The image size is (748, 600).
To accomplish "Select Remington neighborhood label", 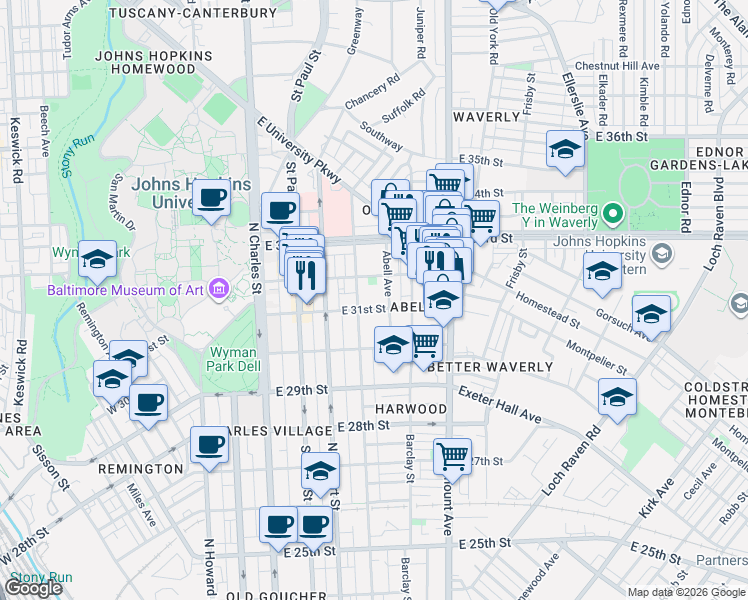I will (x=141, y=469).
